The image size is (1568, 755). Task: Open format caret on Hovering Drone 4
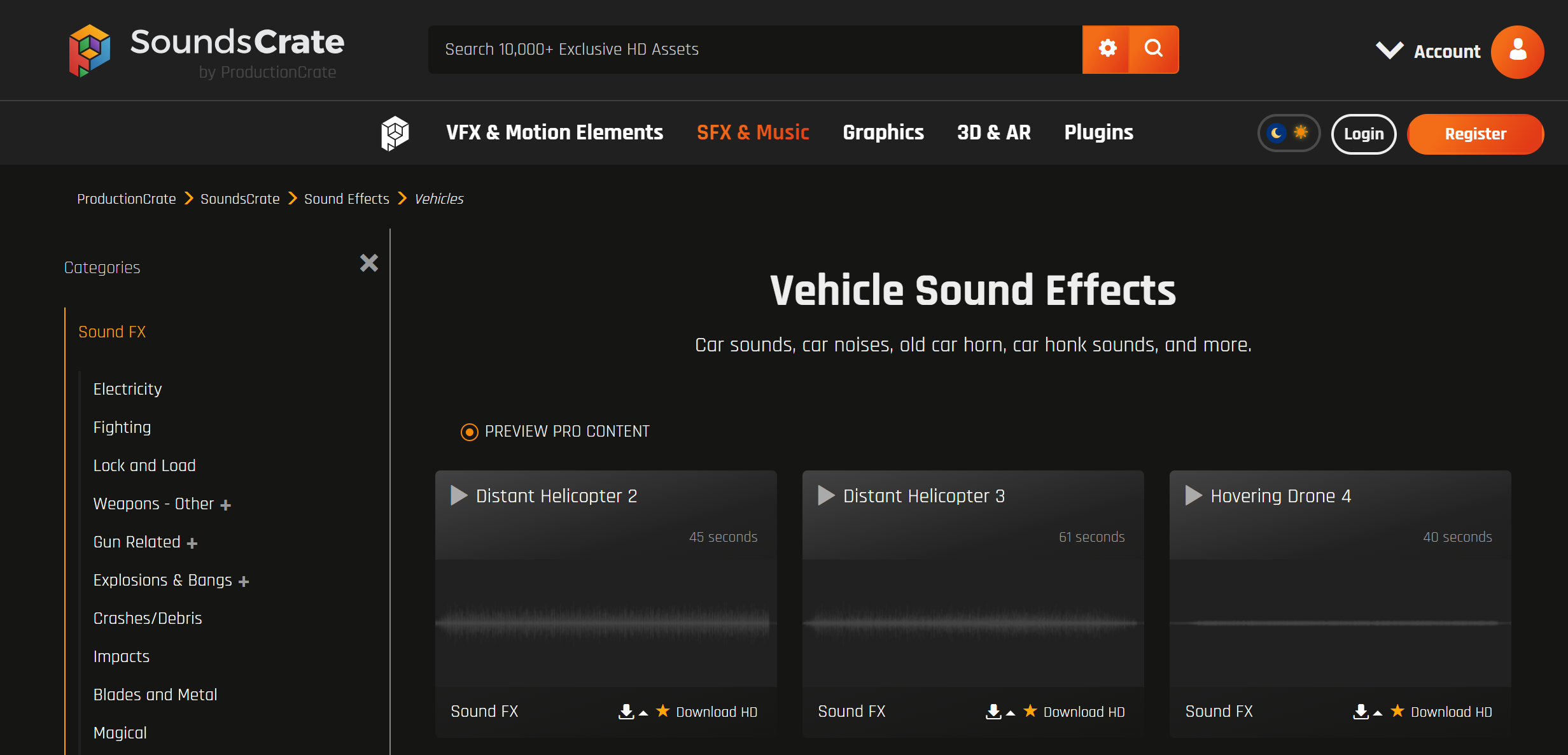click(1378, 714)
